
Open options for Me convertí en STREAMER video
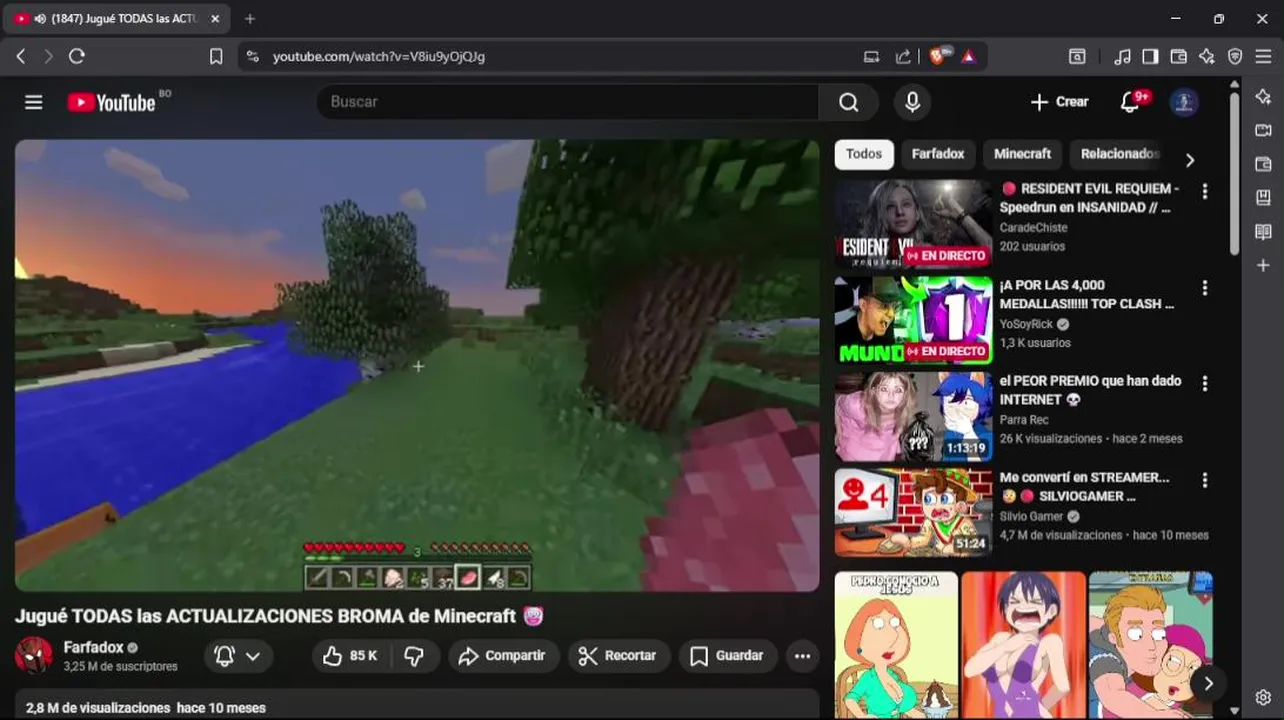pos(1204,481)
